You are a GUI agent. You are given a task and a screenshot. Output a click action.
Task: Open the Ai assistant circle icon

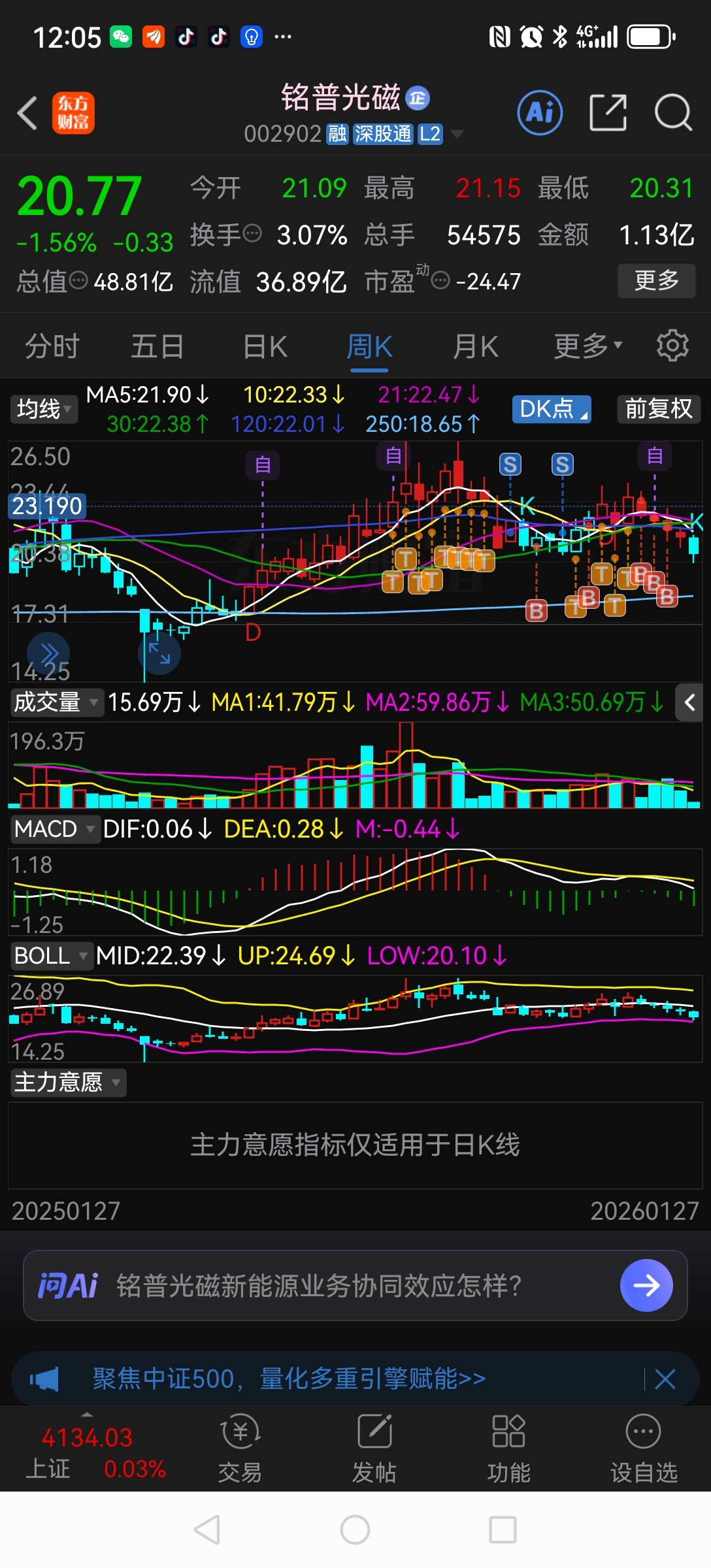pos(540,113)
